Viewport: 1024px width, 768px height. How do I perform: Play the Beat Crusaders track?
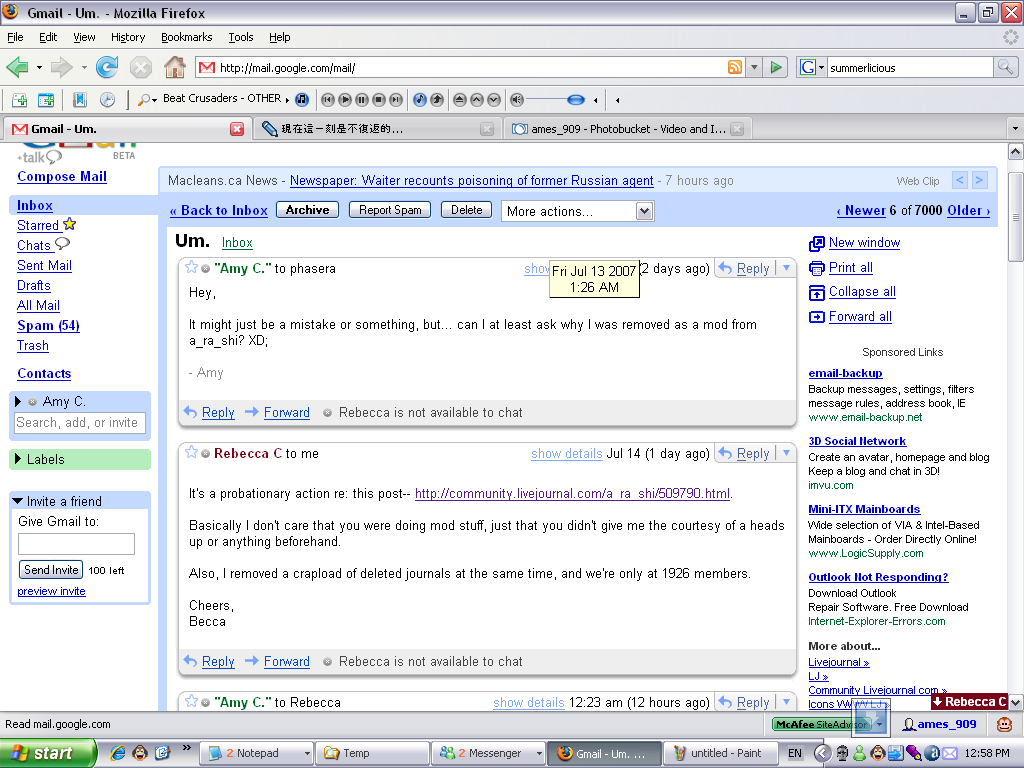pos(345,100)
